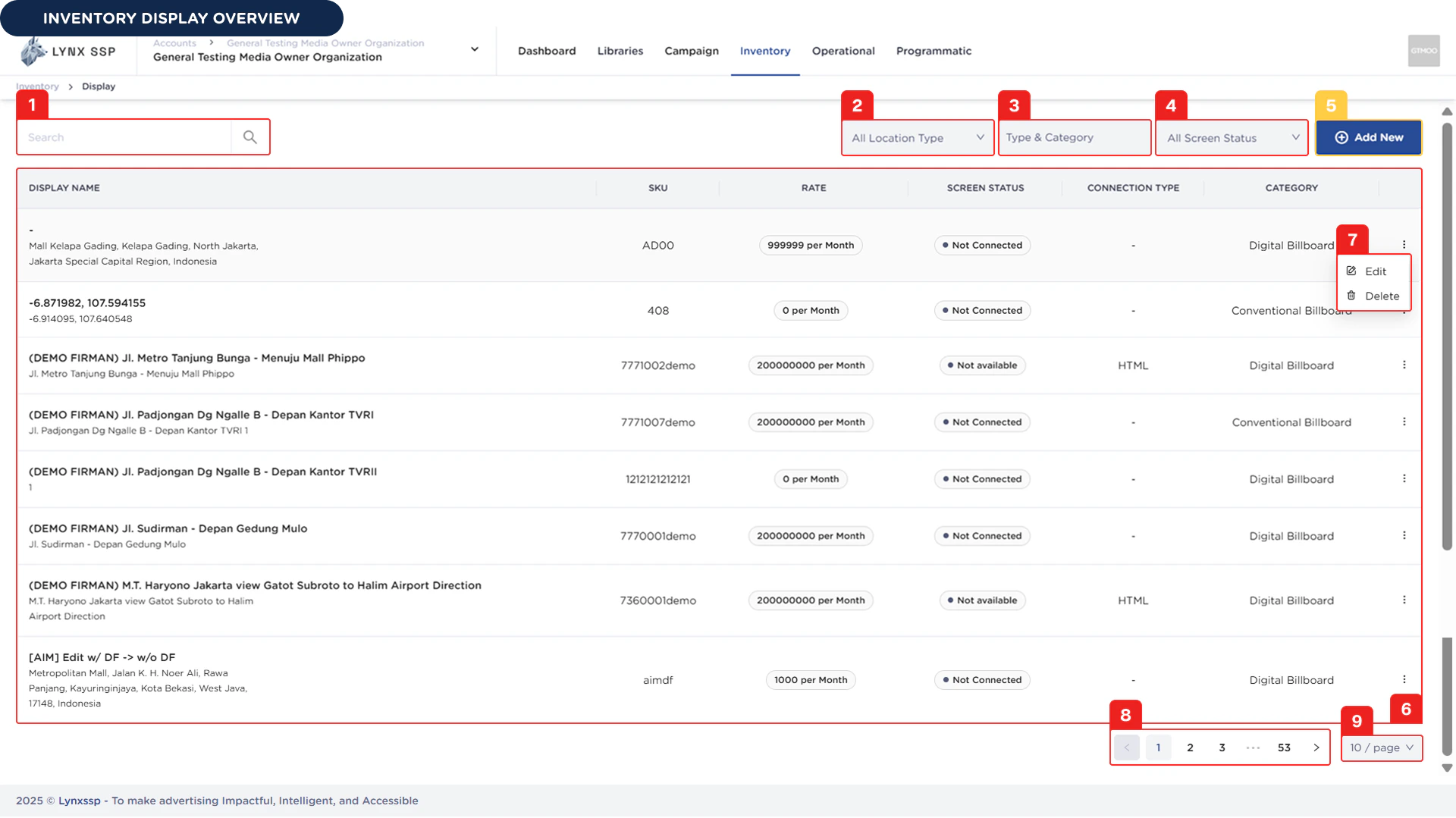1456x818 pixels.
Task: Click the search magnifier icon
Action: pos(250,137)
